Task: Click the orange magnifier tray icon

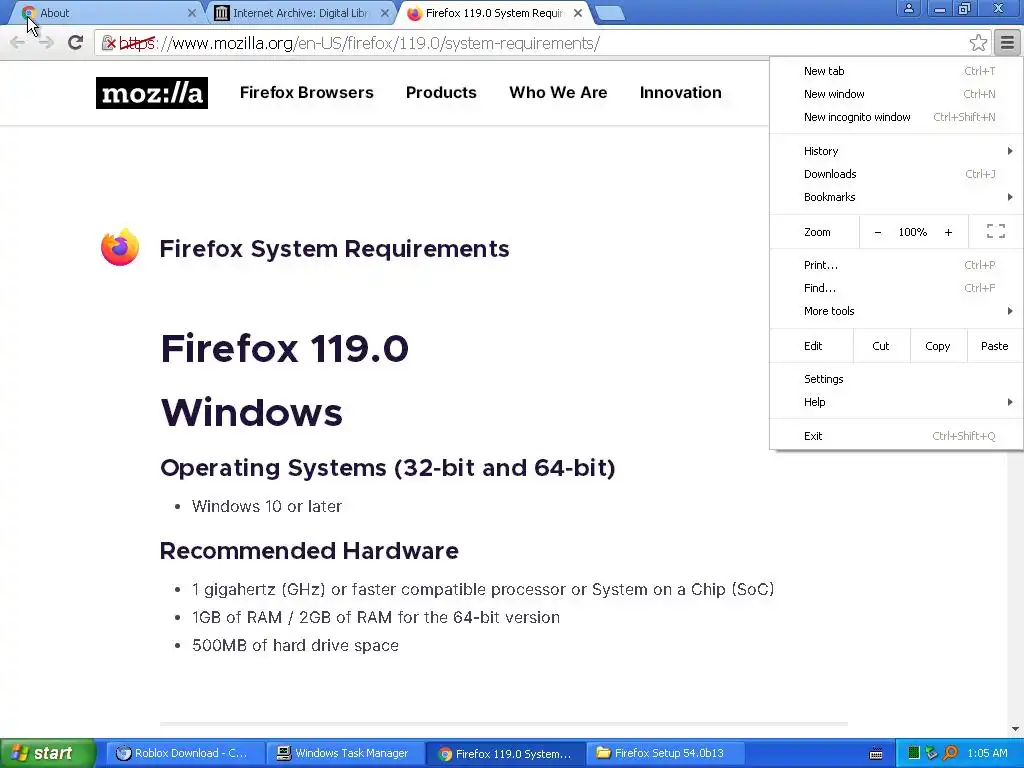Action: [950, 754]
